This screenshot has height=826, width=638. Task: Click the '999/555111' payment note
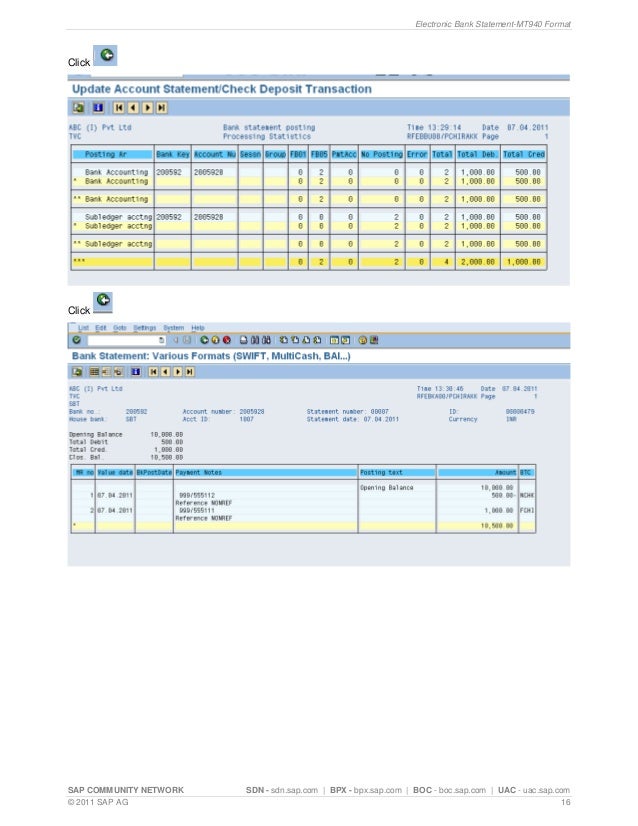pos(197,510)
